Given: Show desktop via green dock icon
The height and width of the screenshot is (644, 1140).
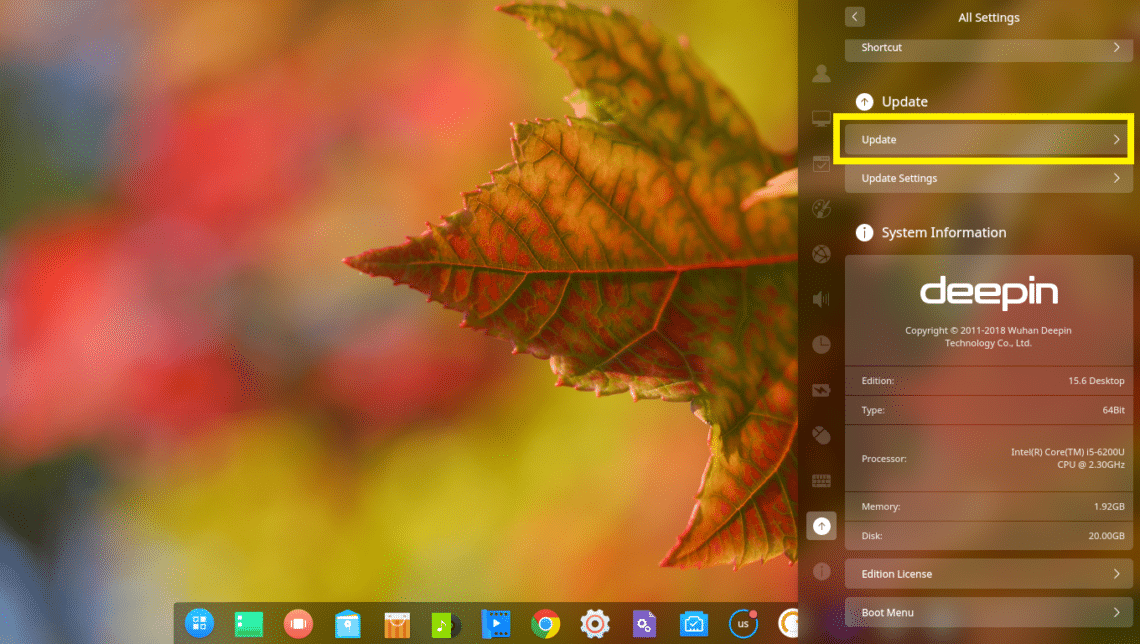Looking at the screenshot, I should click(x=249, y=624).
